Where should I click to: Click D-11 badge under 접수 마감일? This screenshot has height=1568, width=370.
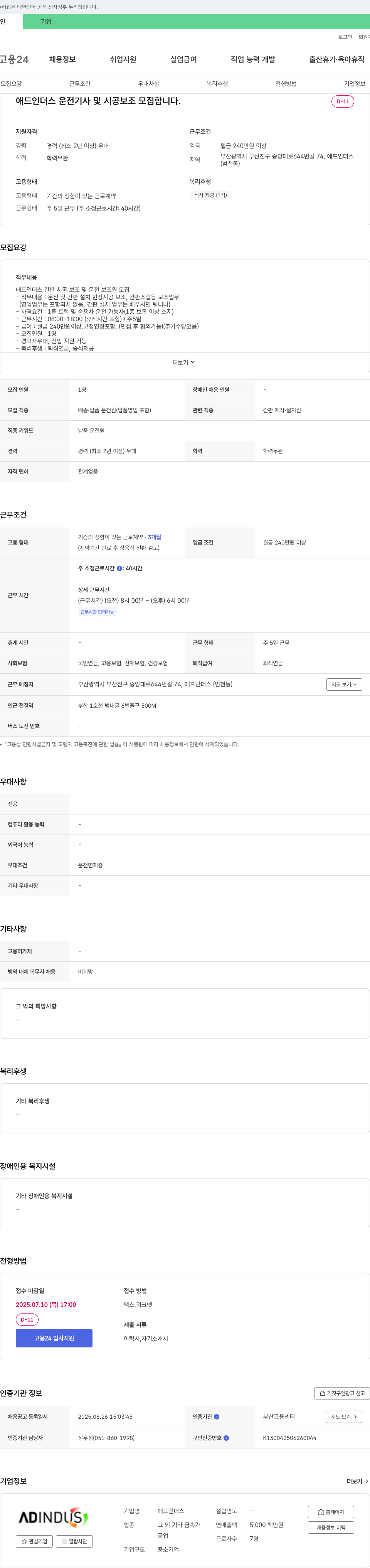coord(27,1320)
